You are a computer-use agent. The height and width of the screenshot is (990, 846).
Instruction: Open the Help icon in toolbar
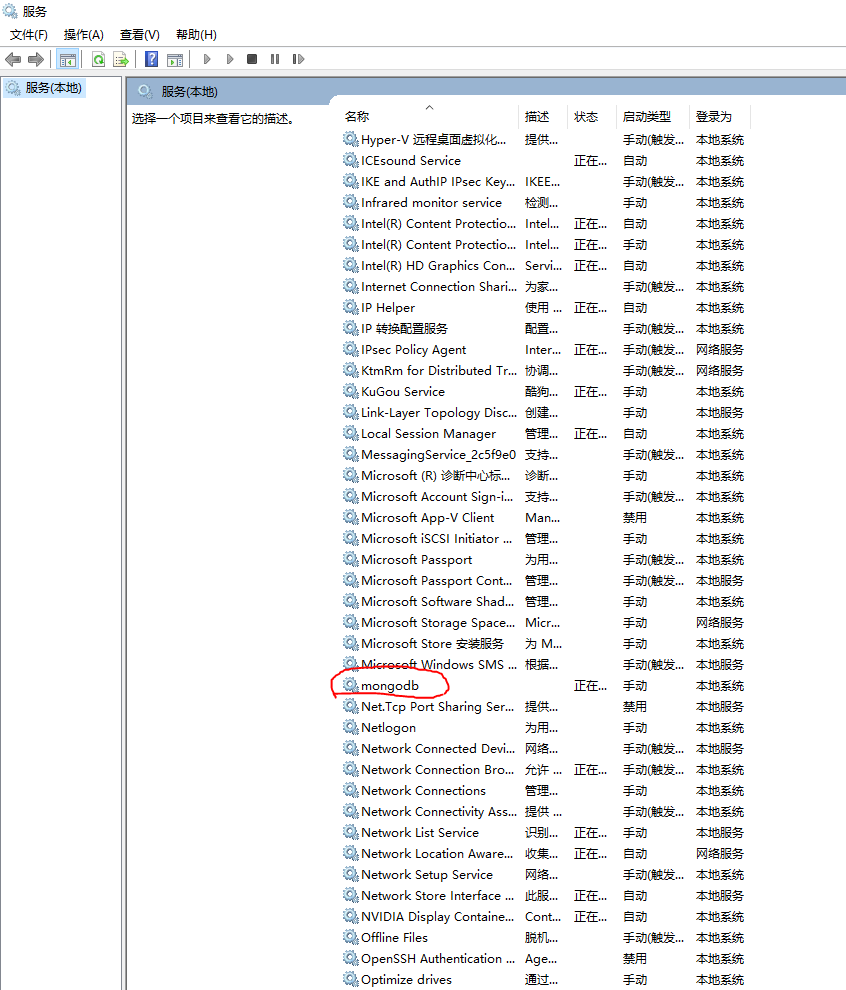point(152,59)
